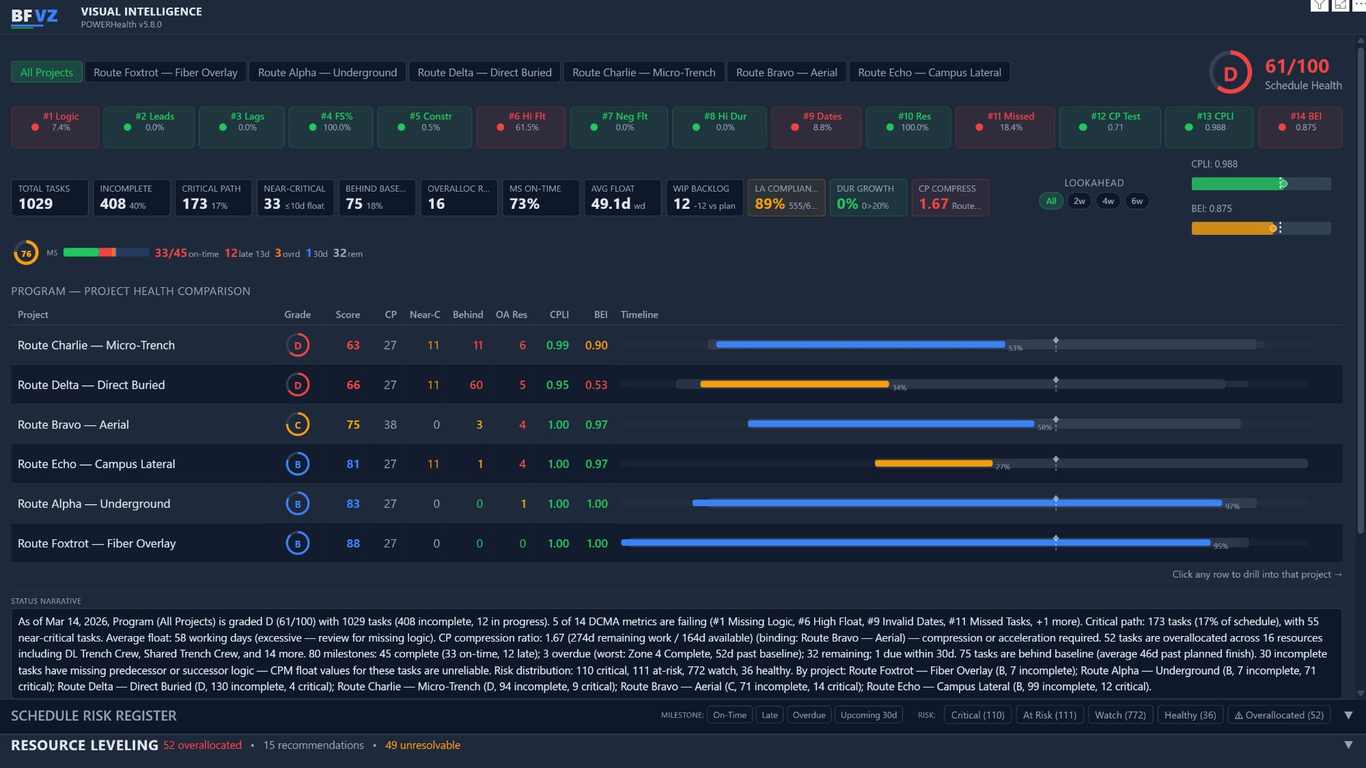Open the 'Route Delta — Direct Buried' tab
Screen dimensions: 1366x768
(x=485, y=72)
